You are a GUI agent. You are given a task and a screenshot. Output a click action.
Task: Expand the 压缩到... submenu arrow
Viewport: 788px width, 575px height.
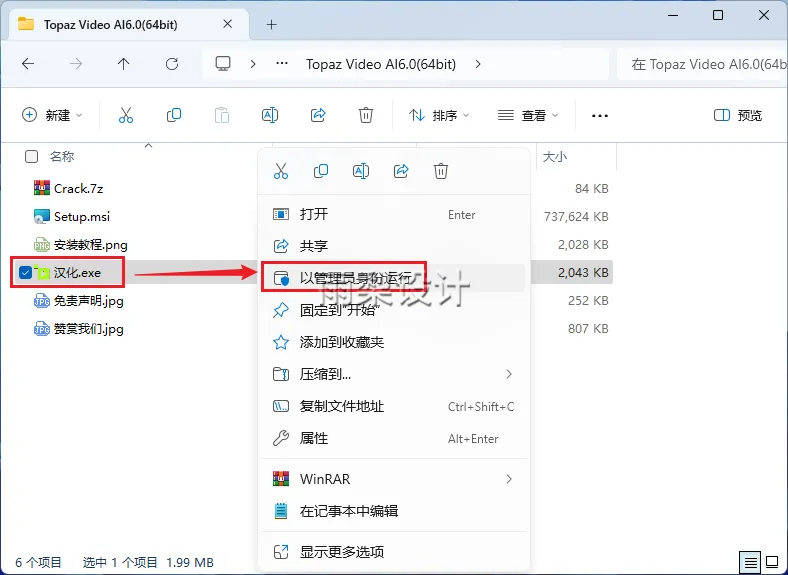click(x=509, y=374)
